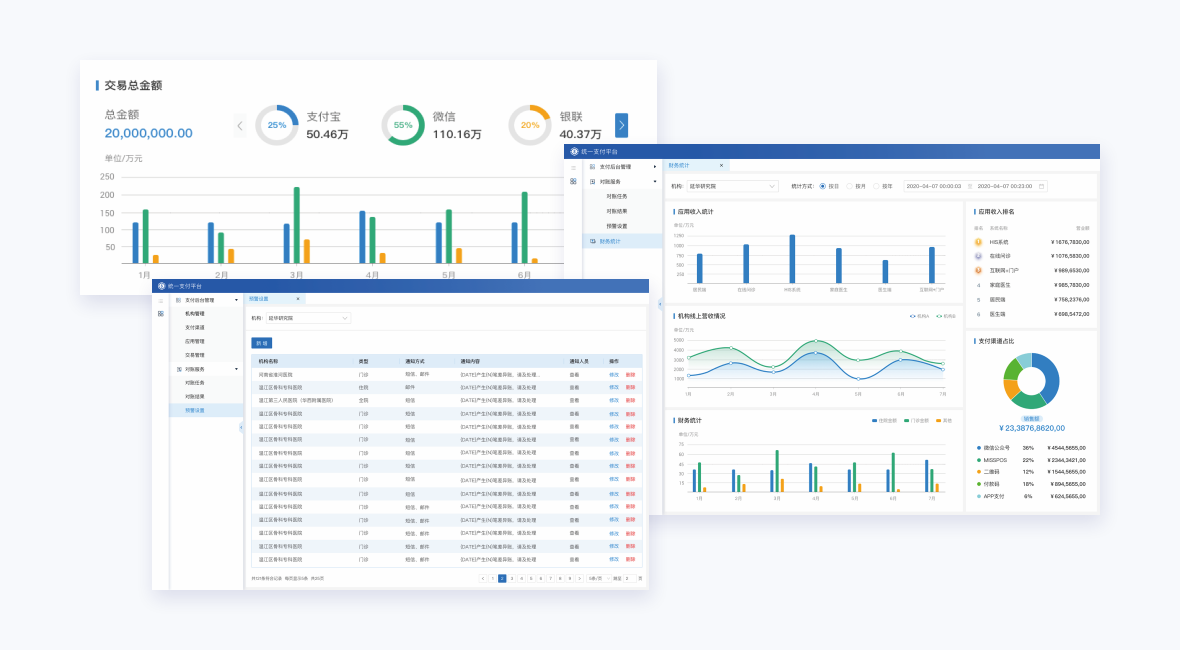Screen dimensions: 1180x650
Task: Select the 按年 radio button
Action: click(x=876, y=186)
